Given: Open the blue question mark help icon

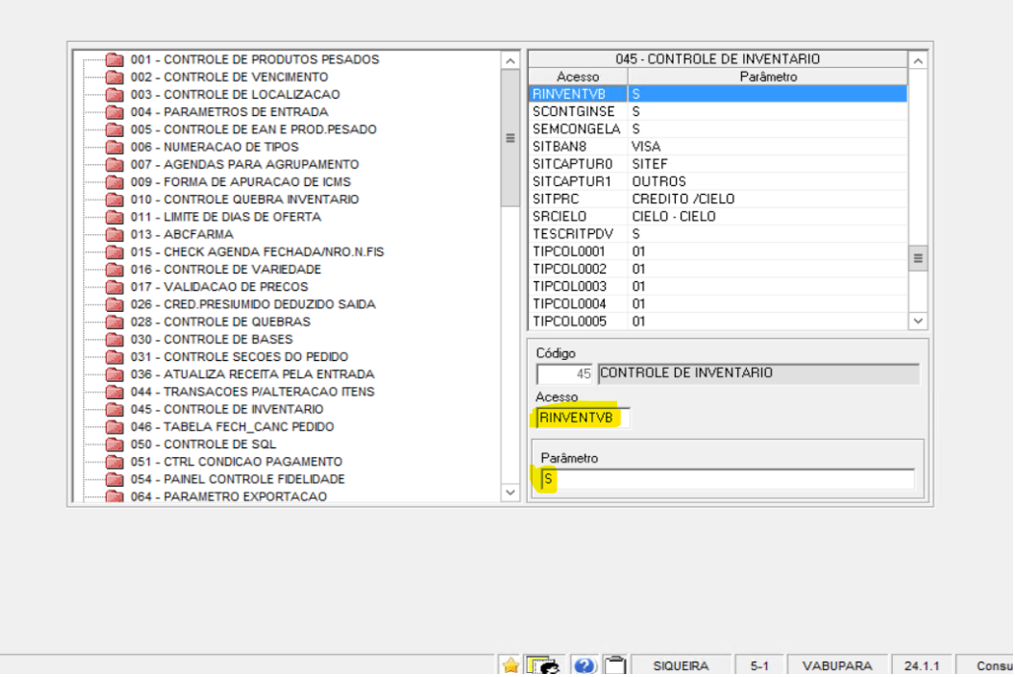Looking at the screenshot, I should pos(585,665).
